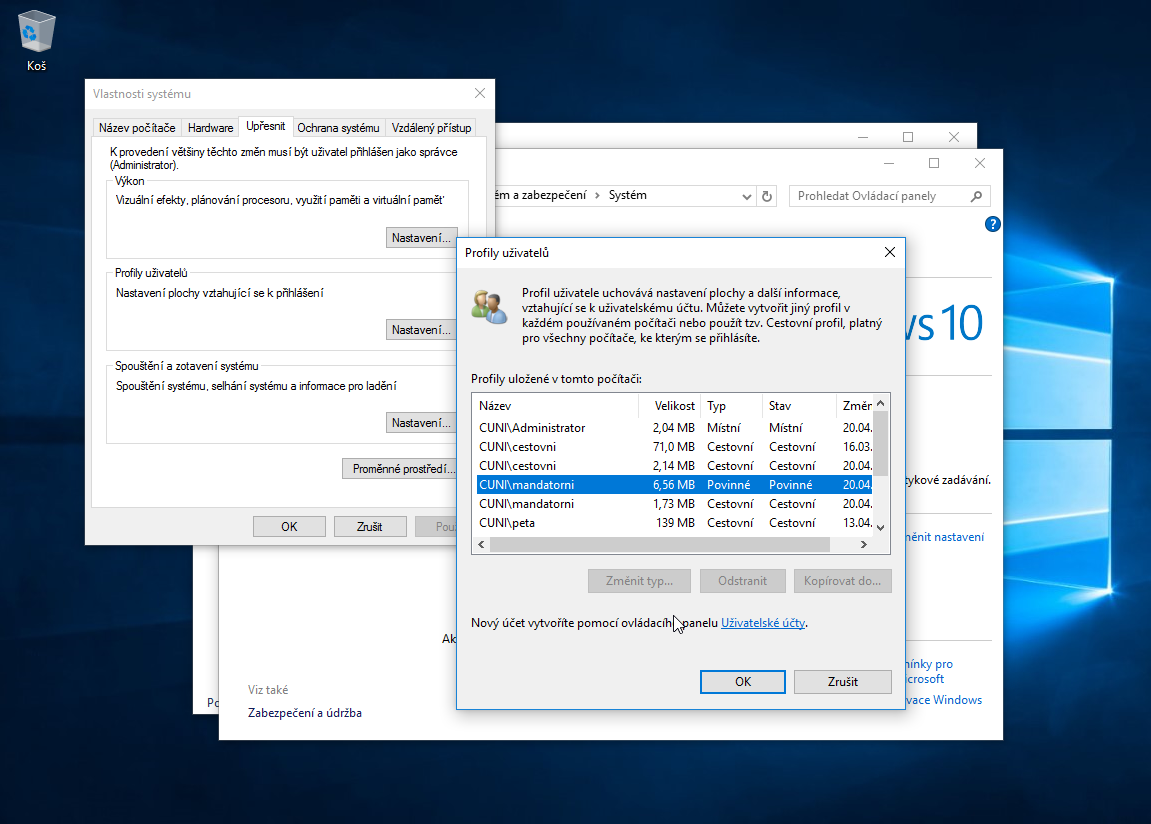Screen dimensions: 1151x824
Task: Click the refresh icon in address bar
Action: point(767,196)
